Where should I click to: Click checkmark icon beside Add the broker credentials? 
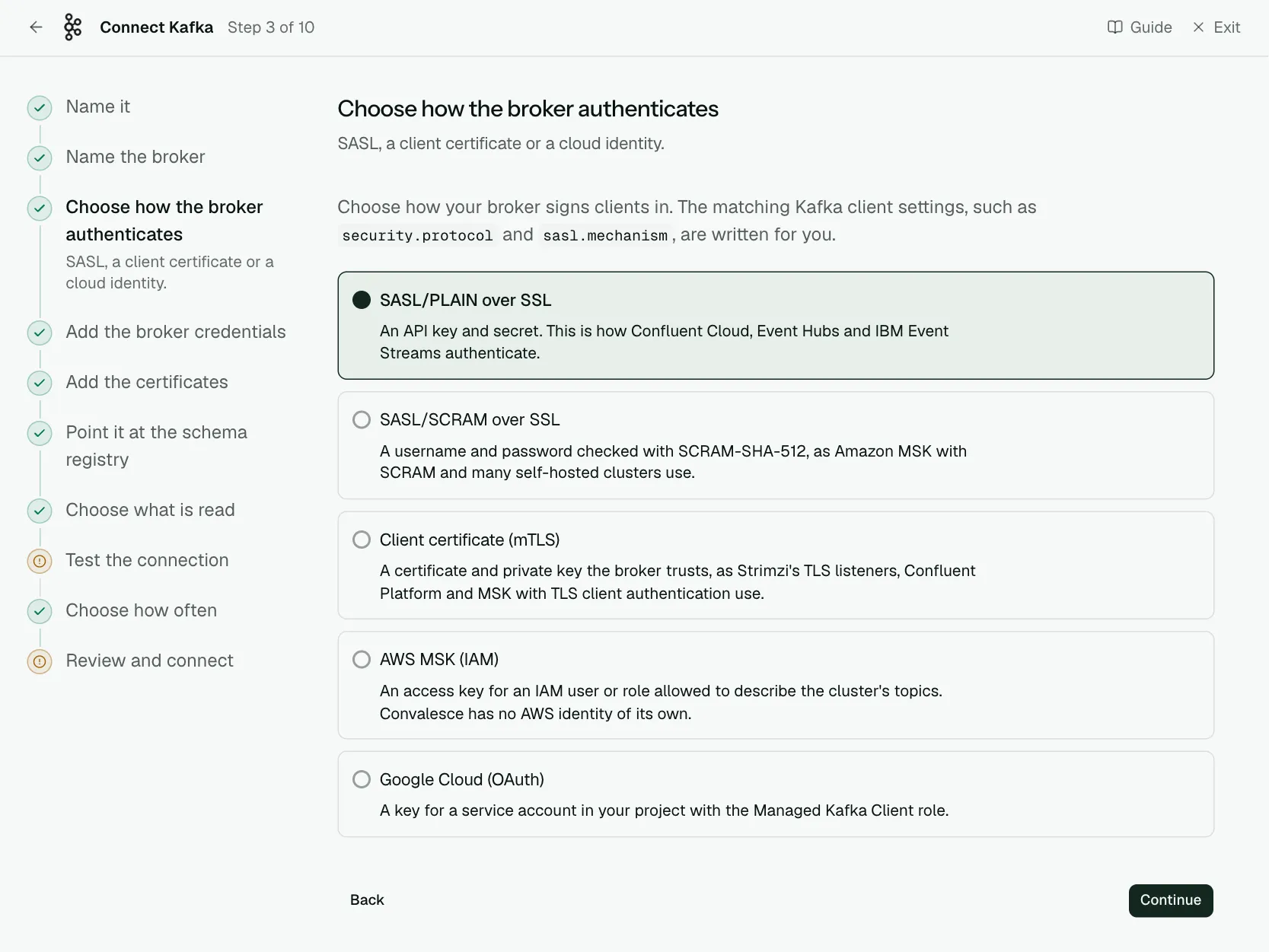point(40,333)
